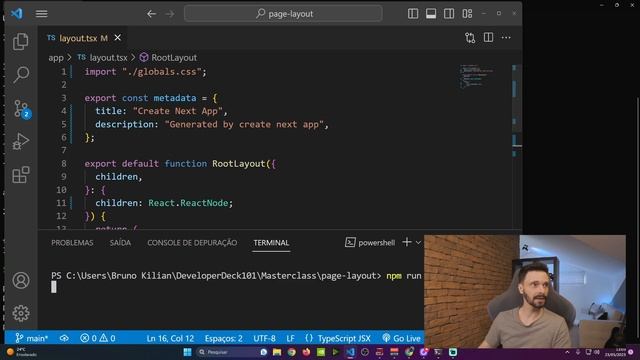Click the app breadcrumb segment
640x360 pixels.
(x=56, y=58)
